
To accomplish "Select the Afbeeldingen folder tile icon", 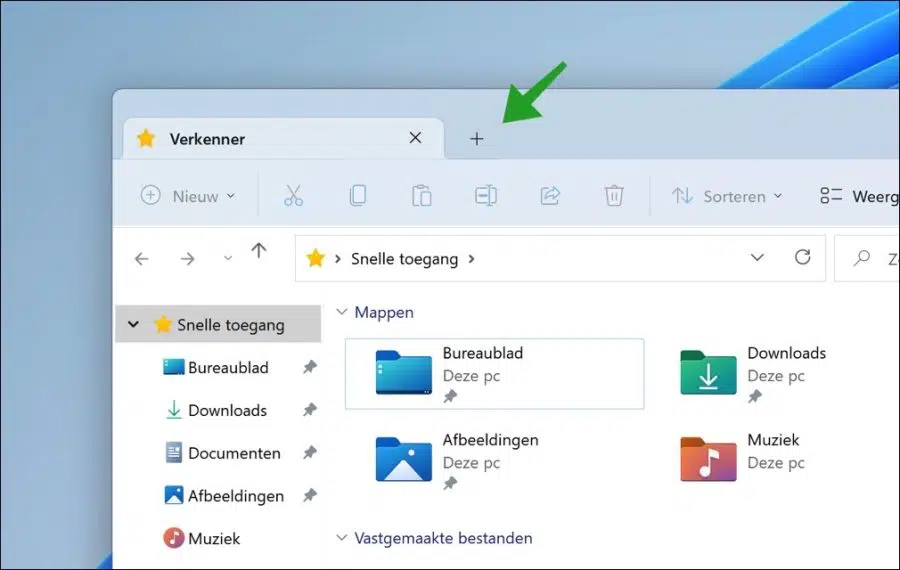I will (404, 459).
